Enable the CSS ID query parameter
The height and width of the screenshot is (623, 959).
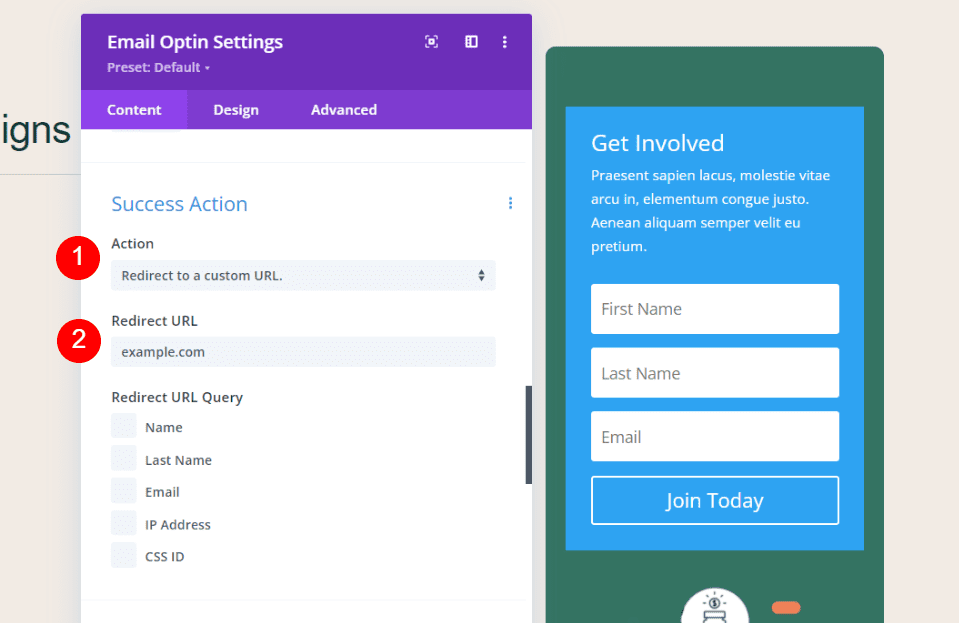123,555
